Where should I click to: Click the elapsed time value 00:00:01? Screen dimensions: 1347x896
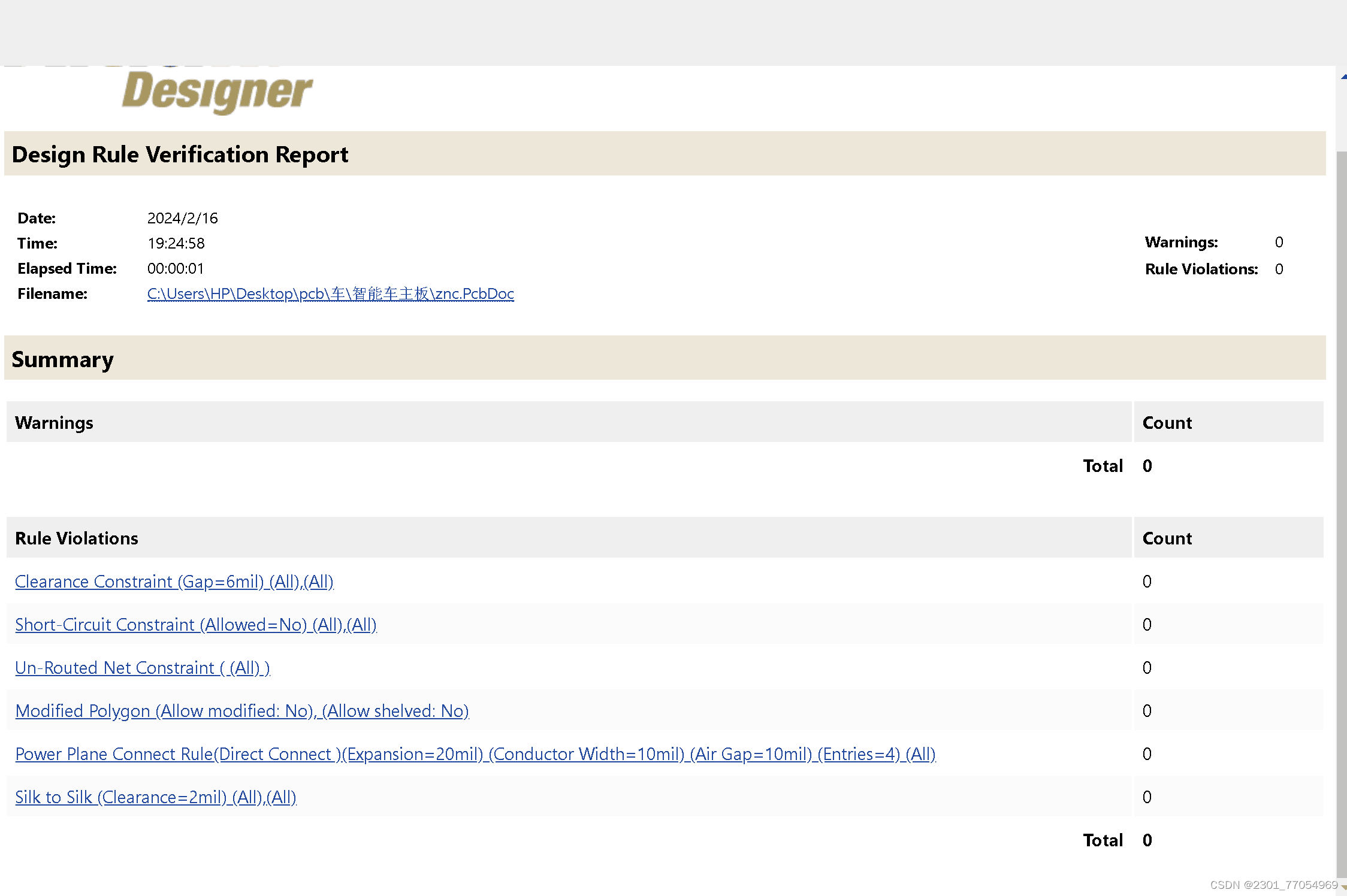[175, 268]
